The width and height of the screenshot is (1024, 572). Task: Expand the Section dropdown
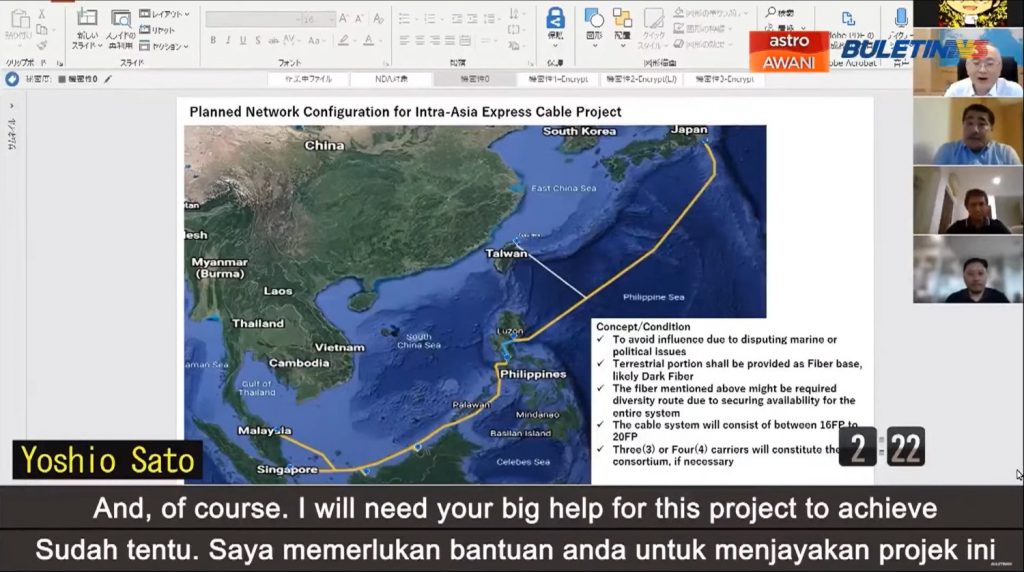coord(165,46)
